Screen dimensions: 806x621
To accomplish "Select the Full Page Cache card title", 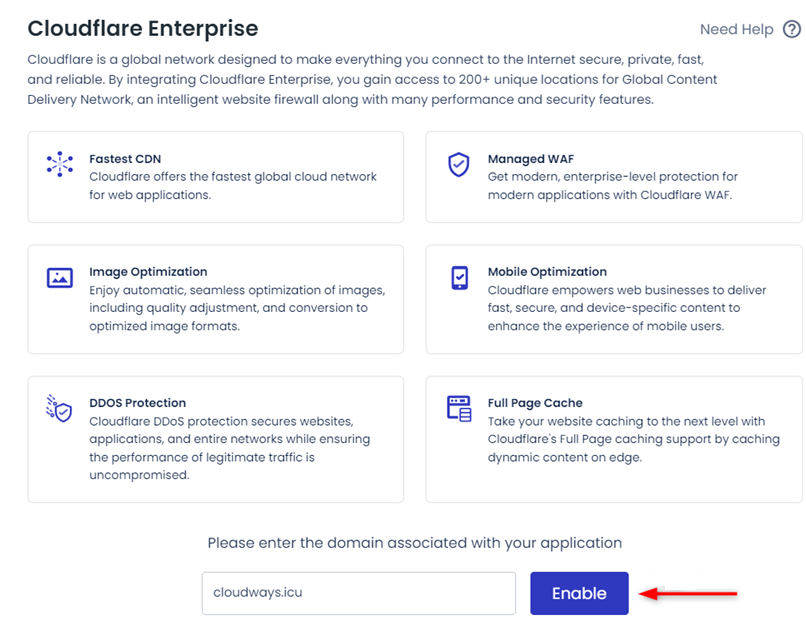I will [535, 403].
